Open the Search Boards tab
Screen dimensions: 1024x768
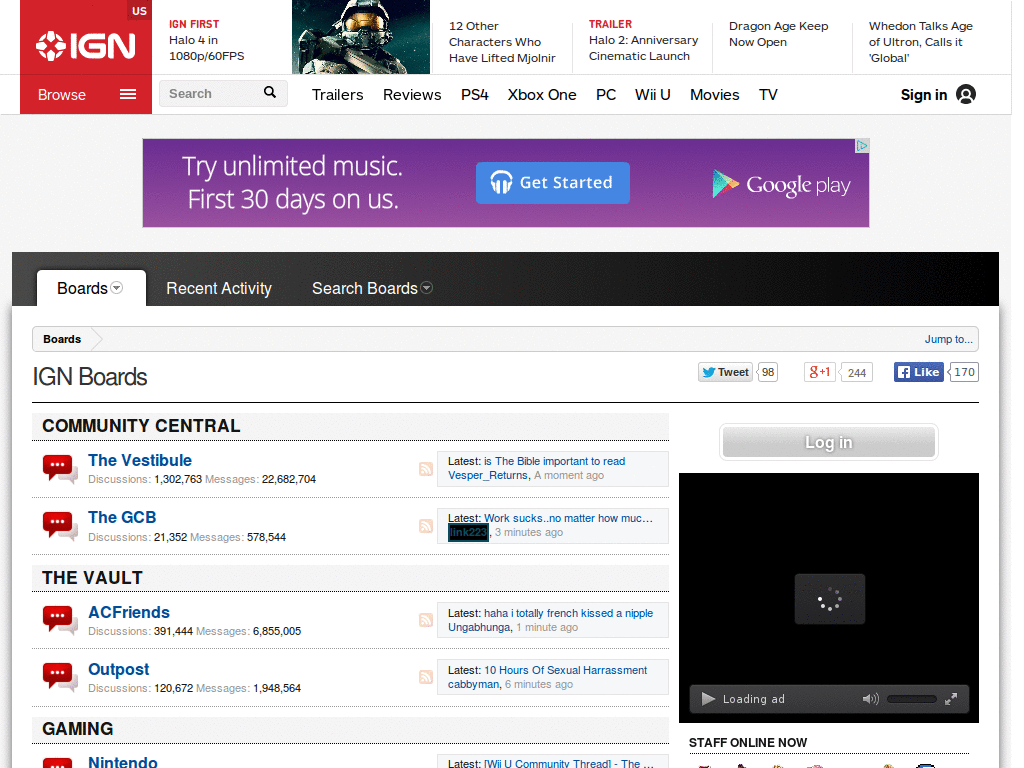(x=364, y=288)
